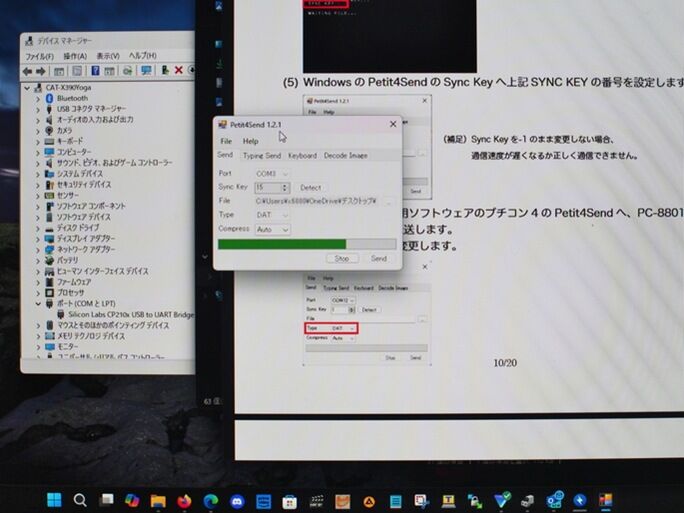Open taskbar Search magnifier
The height and width of the screenshot is (513, 684).
(80, 500)
